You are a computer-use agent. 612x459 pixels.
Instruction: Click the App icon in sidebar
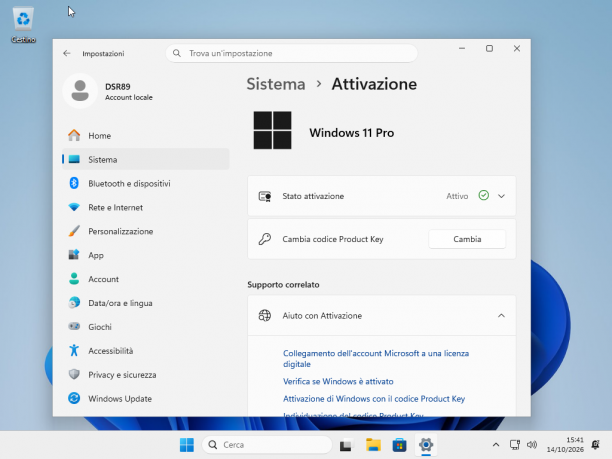click(x=74, y=255)
